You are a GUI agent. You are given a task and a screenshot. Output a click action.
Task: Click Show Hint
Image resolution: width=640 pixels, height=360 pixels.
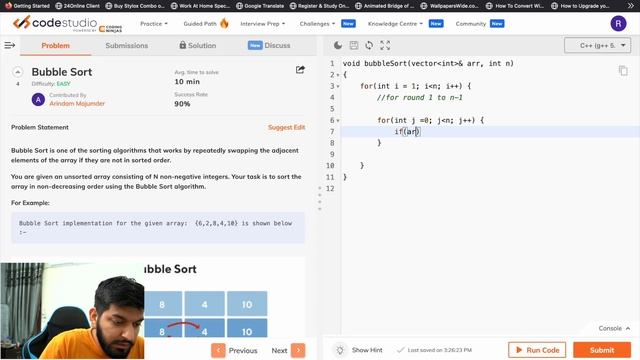(367, 350)
